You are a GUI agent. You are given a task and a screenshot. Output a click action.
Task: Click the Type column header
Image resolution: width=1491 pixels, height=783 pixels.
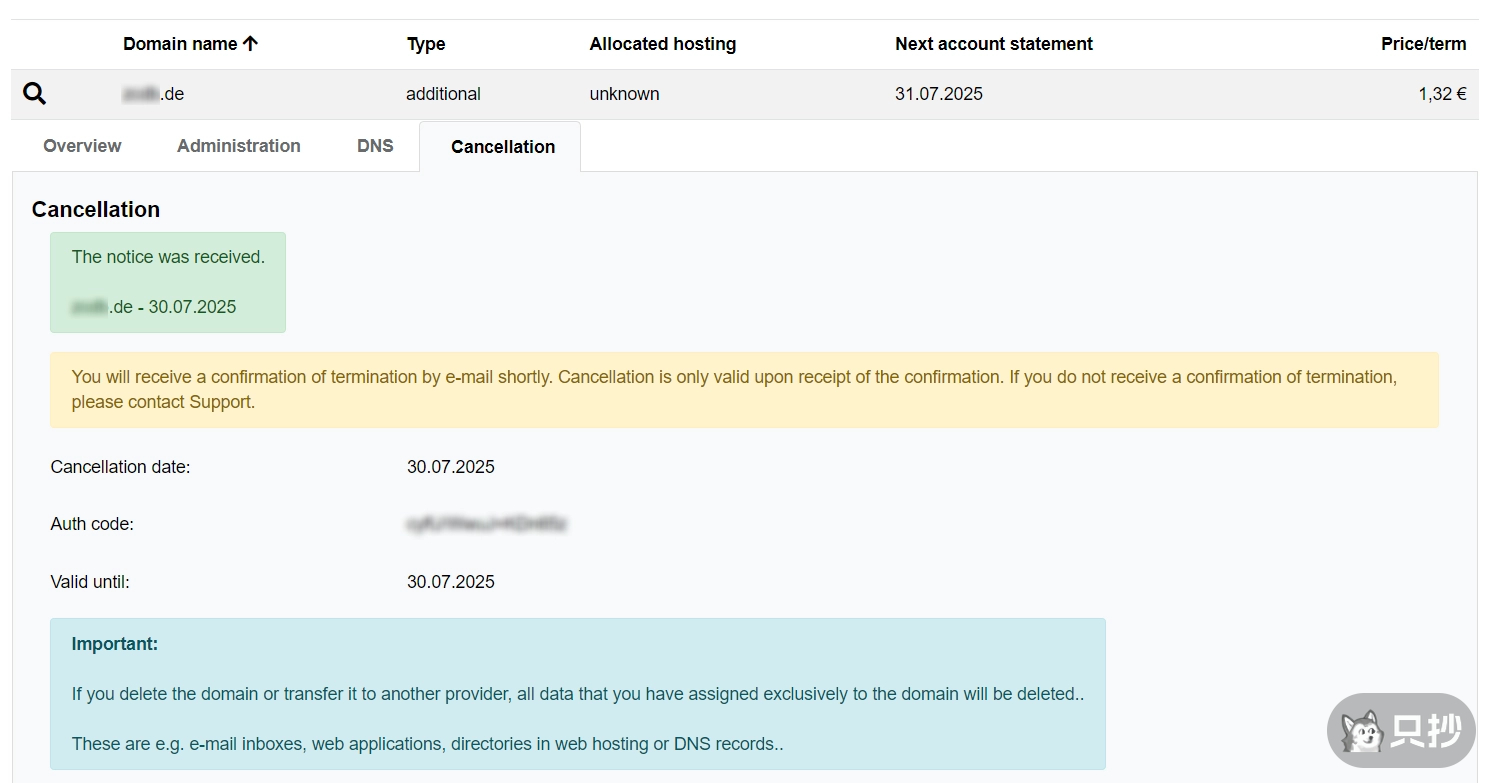[426, 44]
